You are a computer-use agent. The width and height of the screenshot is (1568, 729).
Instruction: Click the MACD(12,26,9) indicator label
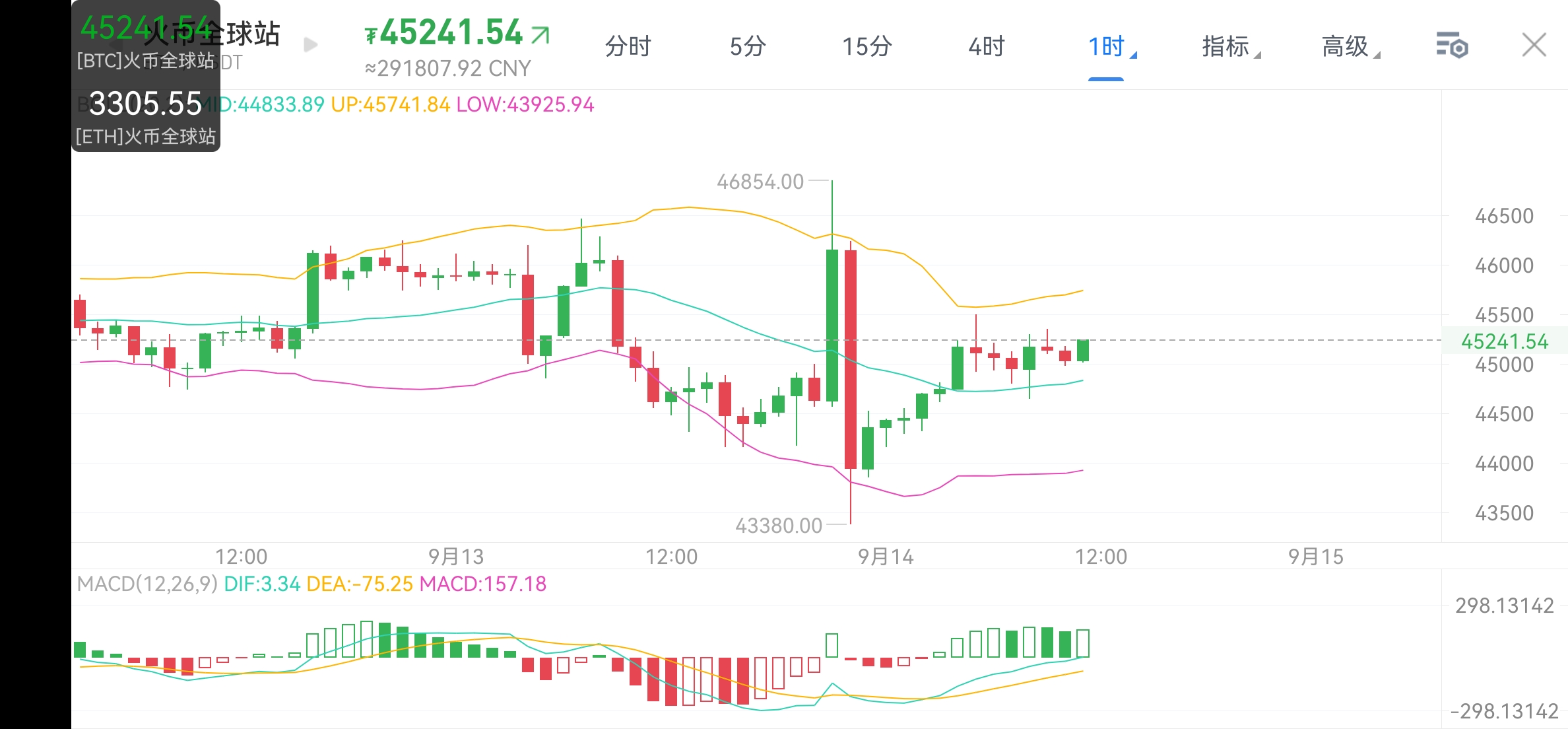[x=147, y=584]
